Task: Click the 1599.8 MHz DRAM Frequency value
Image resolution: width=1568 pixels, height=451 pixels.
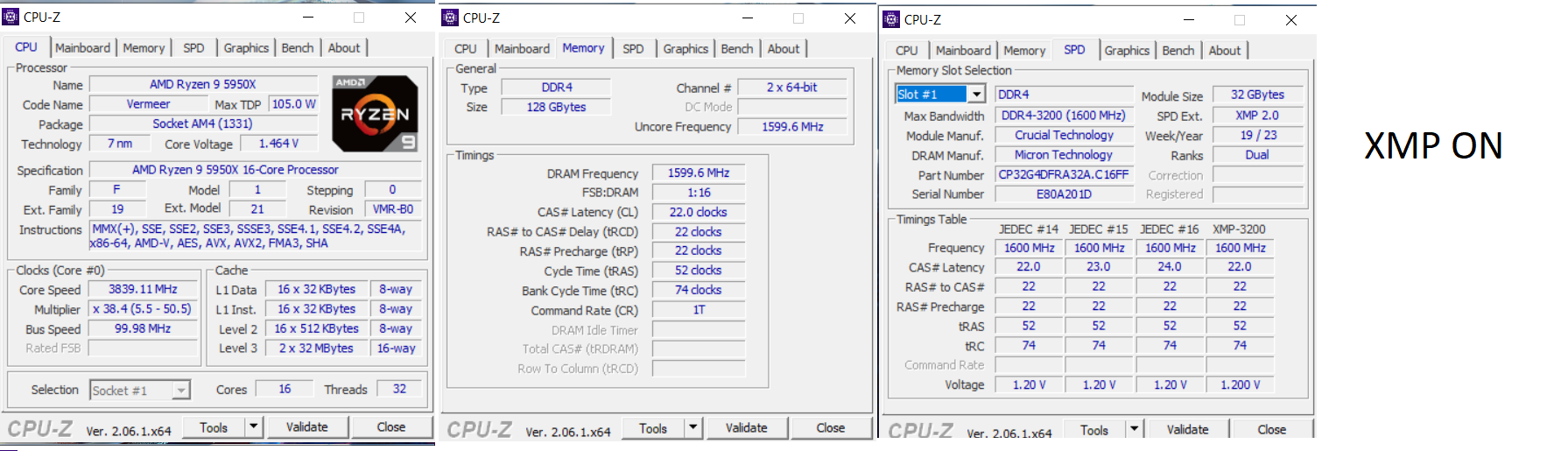Action: coord(699,173)
